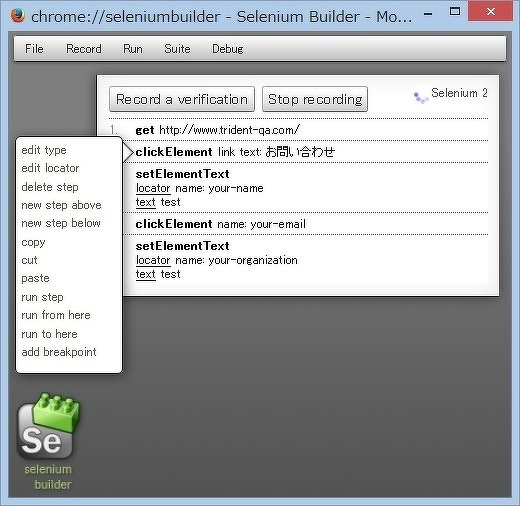Click the Selenium Builder logo icon

[49, 426]
